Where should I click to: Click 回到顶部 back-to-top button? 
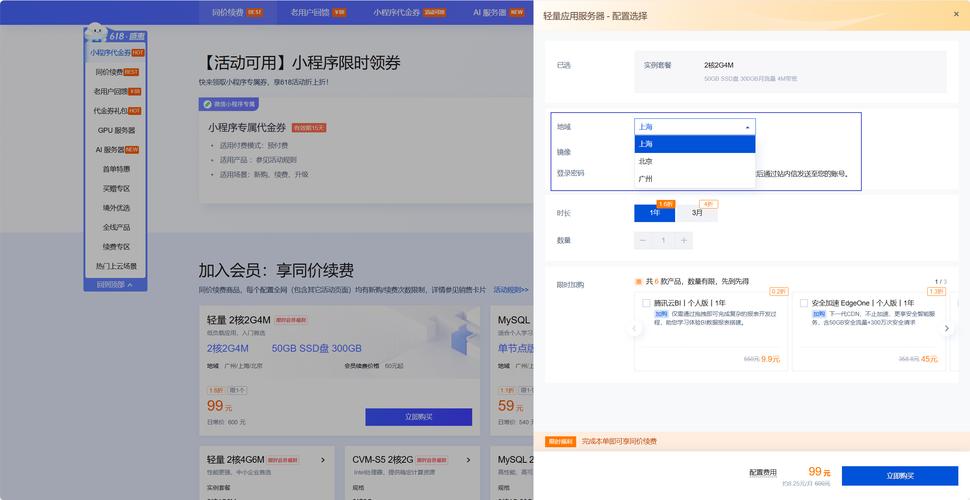click(x=115, y=285)
